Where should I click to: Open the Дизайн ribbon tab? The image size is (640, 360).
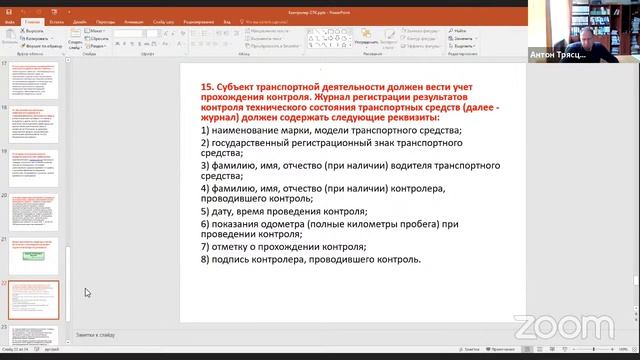coord(80,22)
